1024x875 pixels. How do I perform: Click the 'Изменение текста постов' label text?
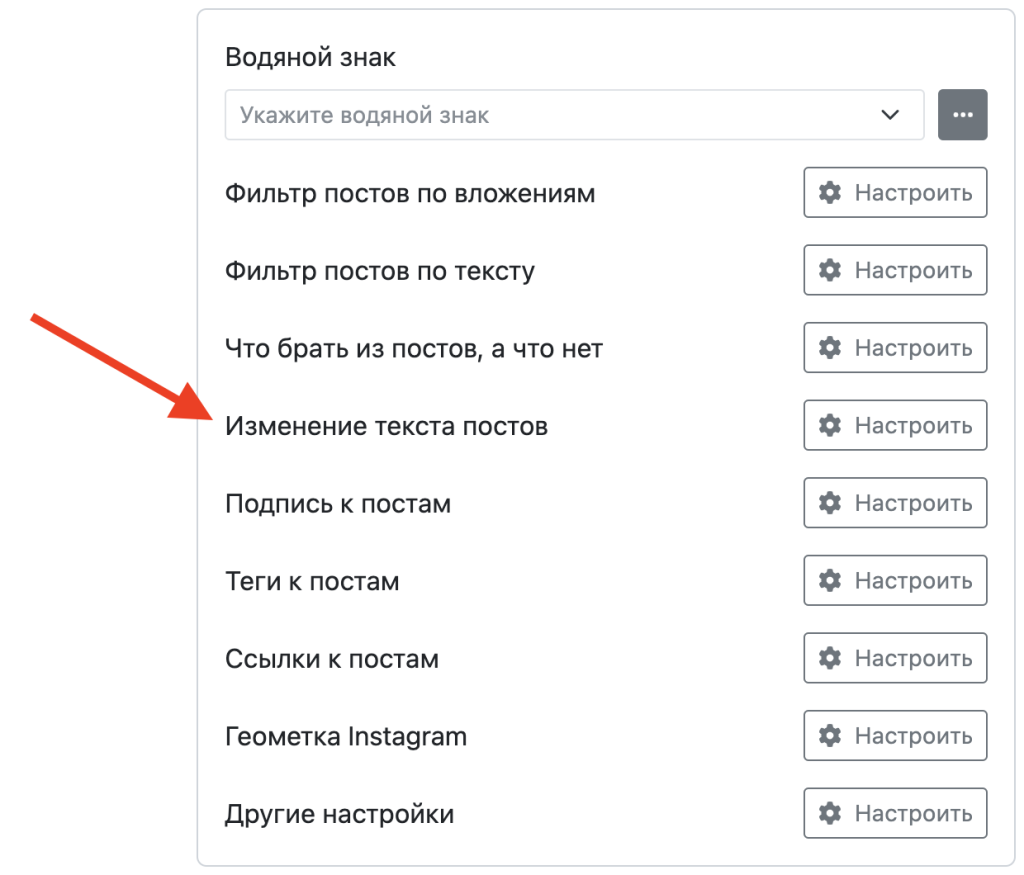pyautogui.click(x=386, y=427)
